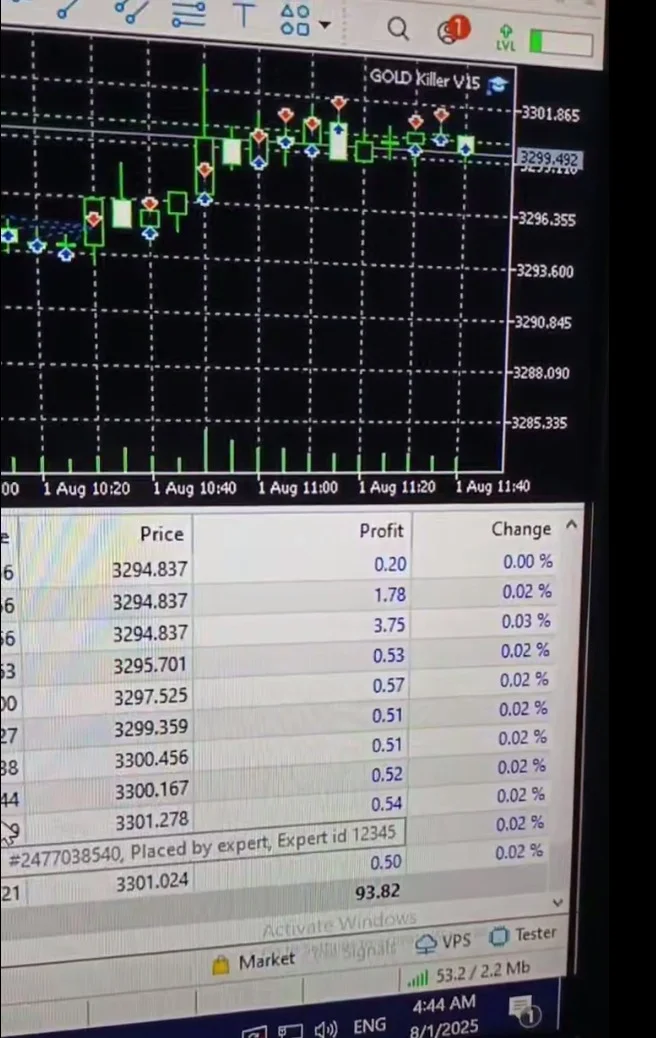656x1038 pixels.
Task: Open the VPS button
Action: pos(443,942)
